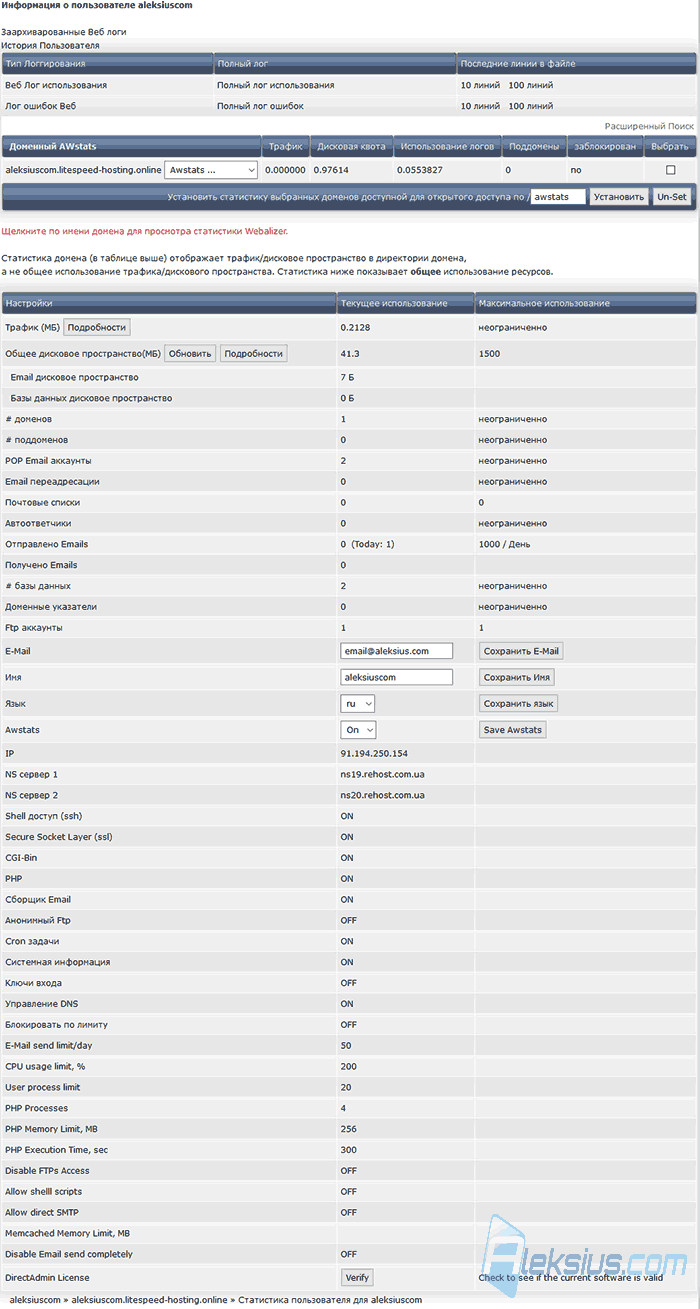The width and height of the screenshot is (700, 1309).
Task: Click Сохранить язык button
Action: 518,704
